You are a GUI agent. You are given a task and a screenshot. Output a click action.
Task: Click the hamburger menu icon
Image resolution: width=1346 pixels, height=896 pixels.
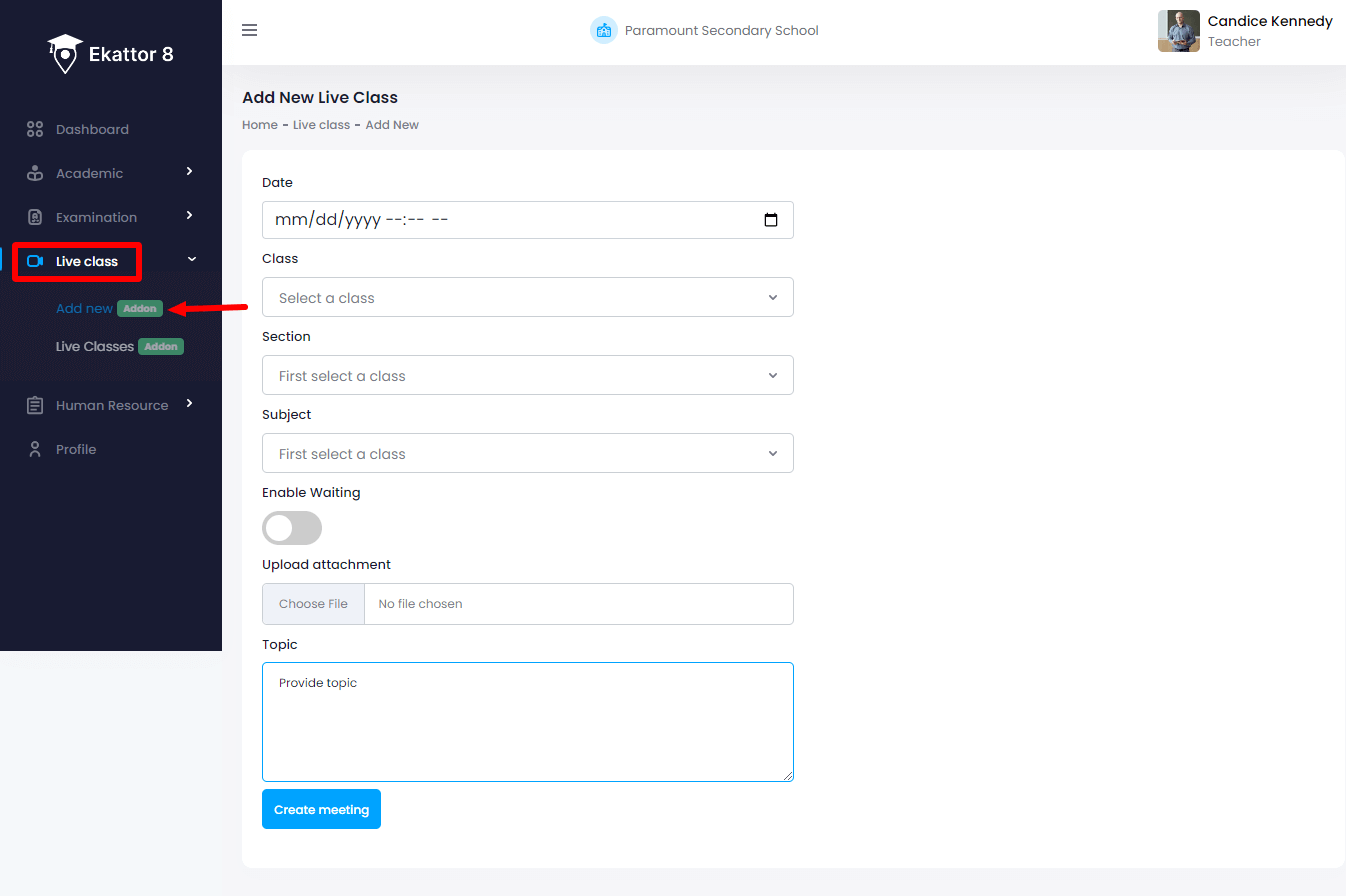tap(249, 30)
